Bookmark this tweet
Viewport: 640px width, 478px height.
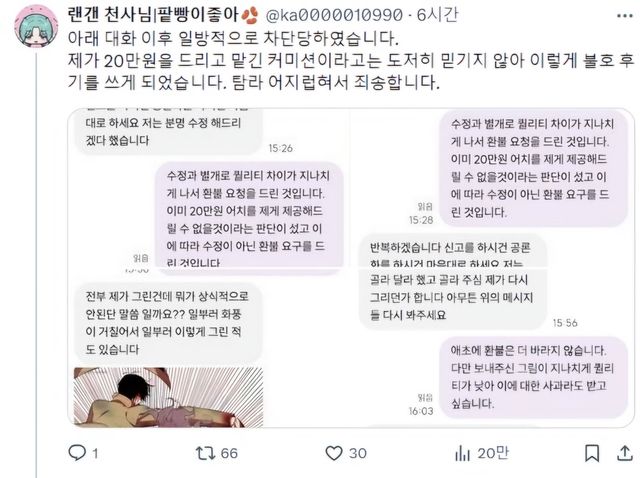pyautogui.click(x=592, y=453)
